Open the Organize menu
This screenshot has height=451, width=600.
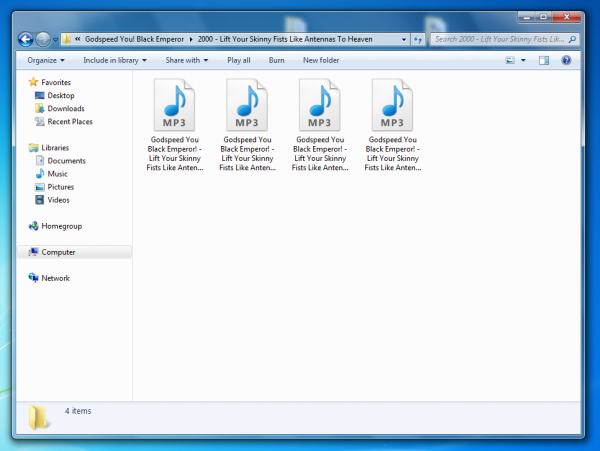coord(46,60)
